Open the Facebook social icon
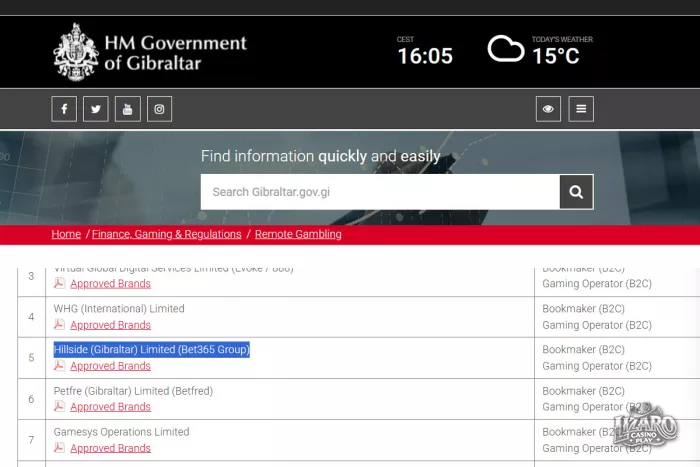 click(64, 109)
